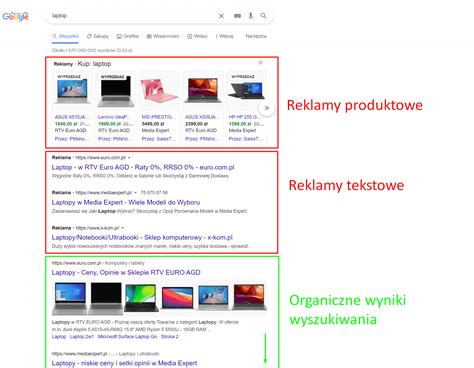Image resolution: width=474 pixels, height=368 pixels.
Task: Click the magnifier search icon
Action: point(263,16)
